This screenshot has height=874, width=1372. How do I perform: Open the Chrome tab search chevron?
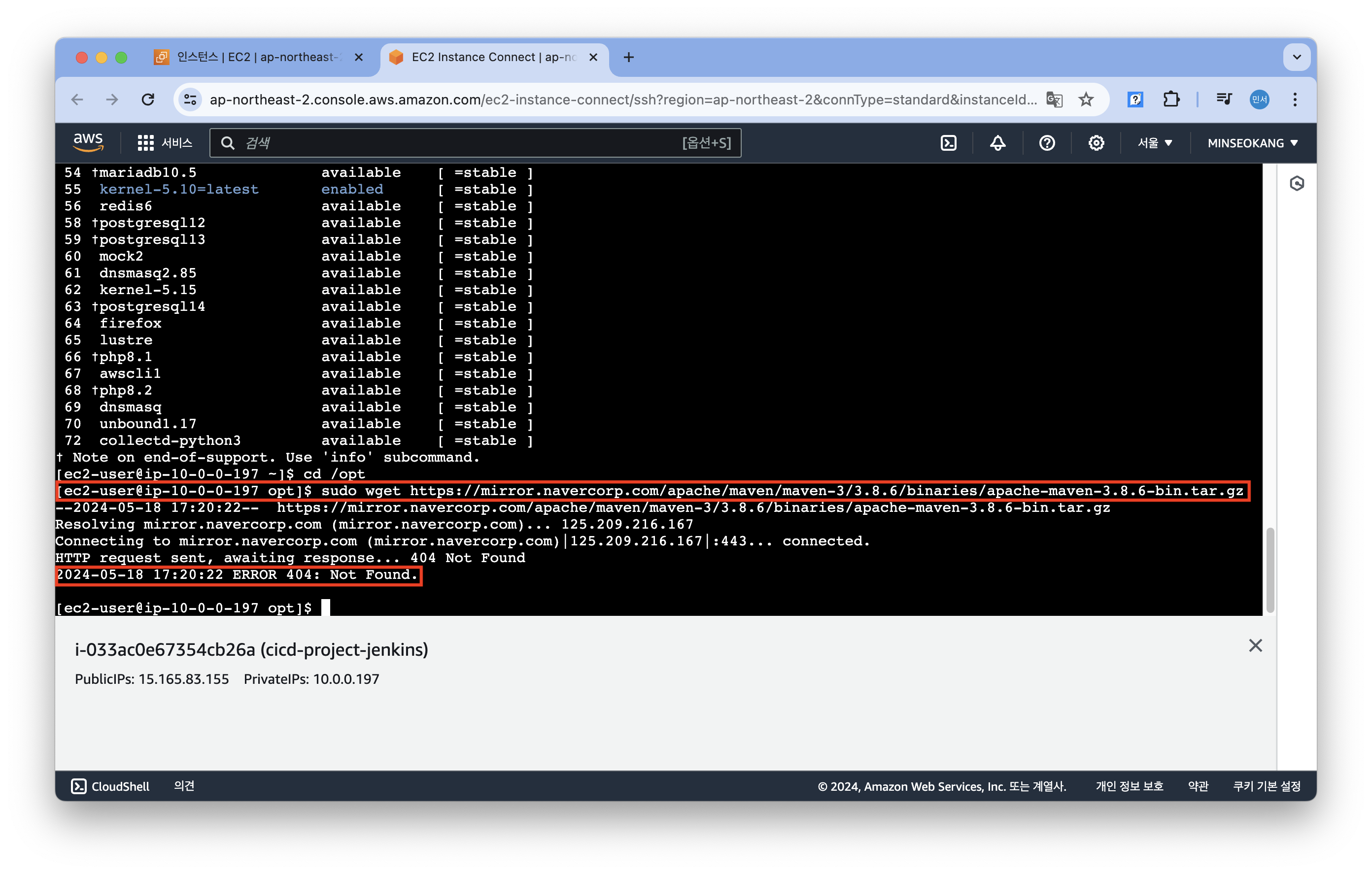pyautogui.click(x=1297, y=57)
